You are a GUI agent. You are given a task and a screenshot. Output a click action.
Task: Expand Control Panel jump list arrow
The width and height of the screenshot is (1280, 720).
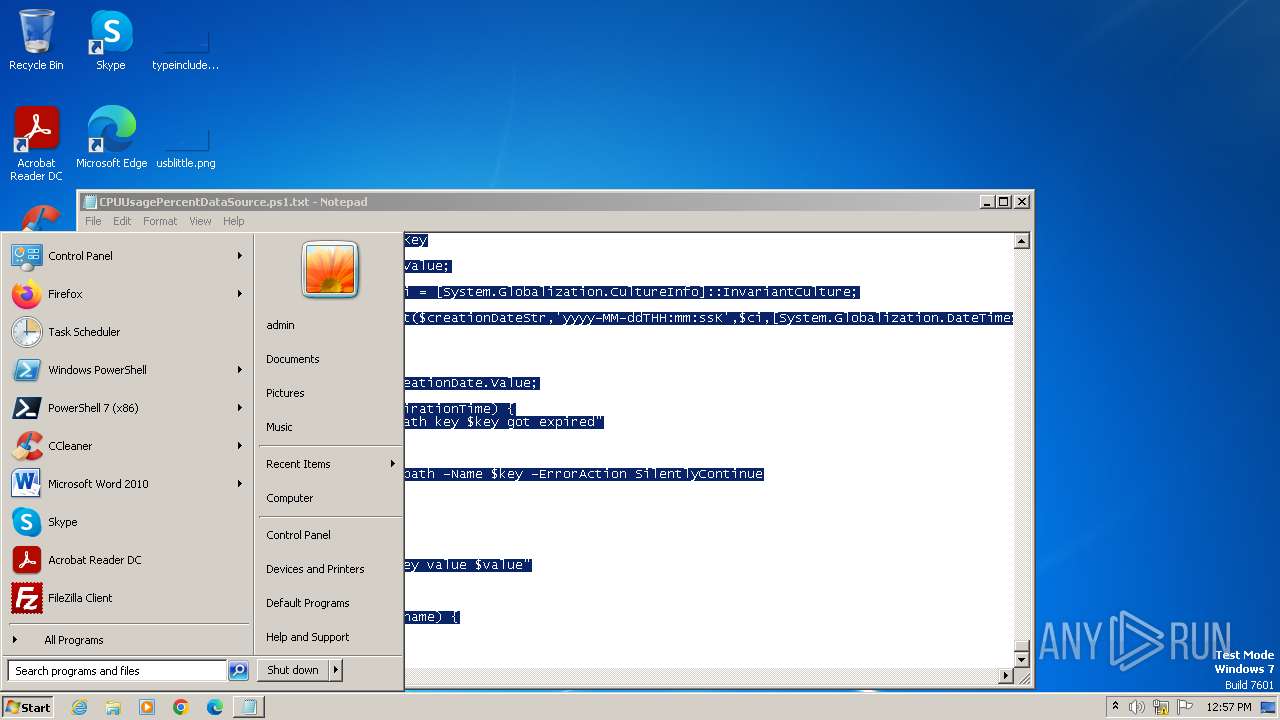(240, 256)
